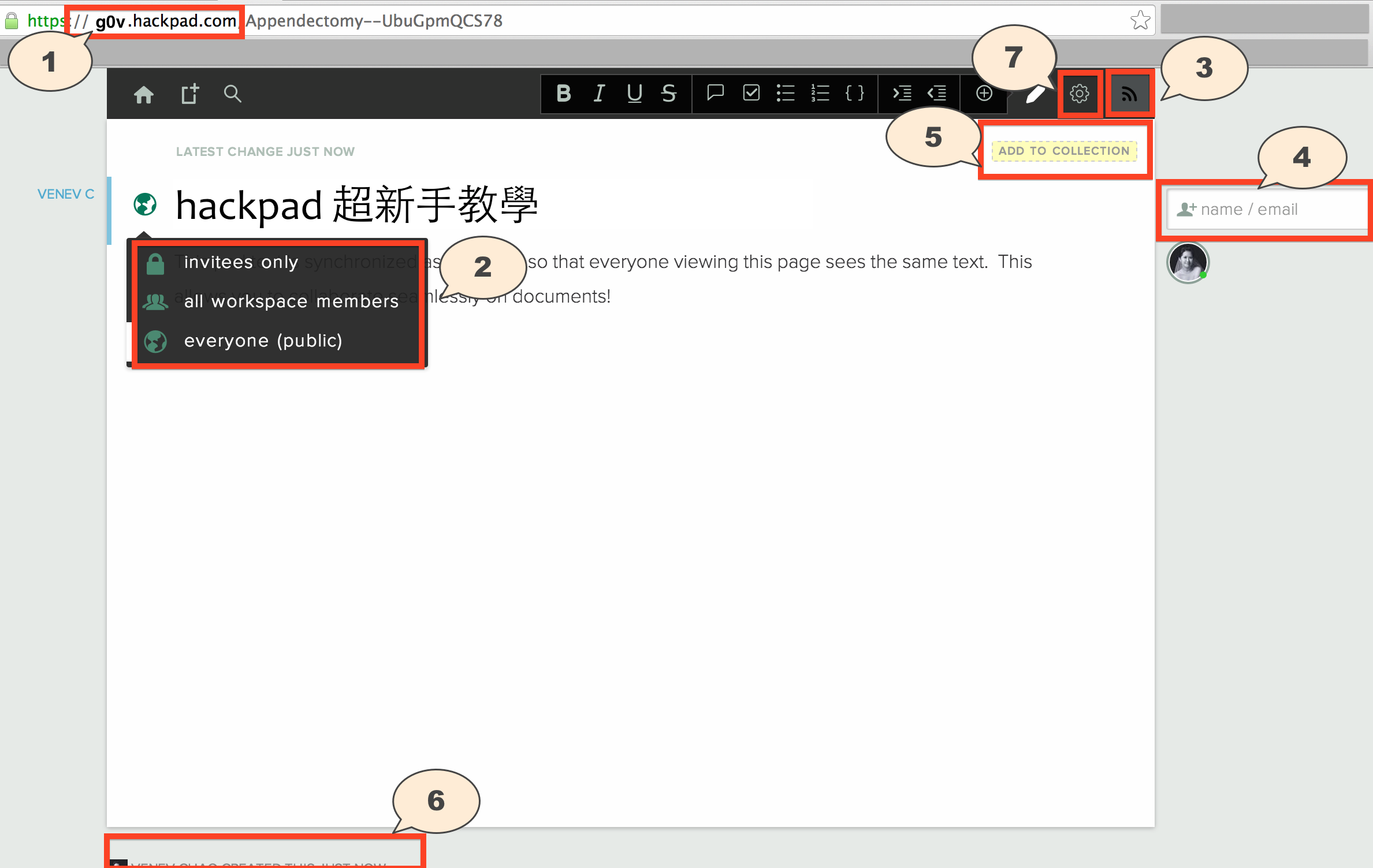Click the Home icon in toolbar

point(144,94)
